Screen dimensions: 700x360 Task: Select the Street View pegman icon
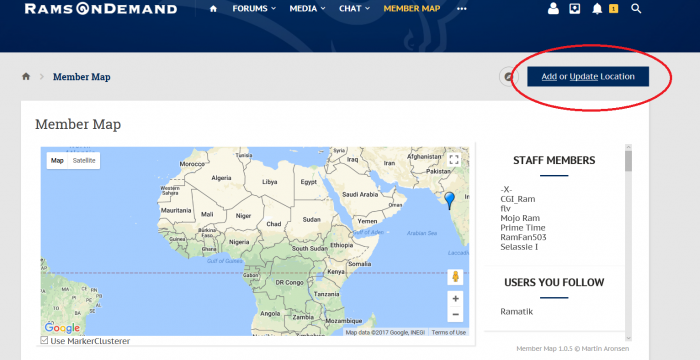(x=455, y=277)
